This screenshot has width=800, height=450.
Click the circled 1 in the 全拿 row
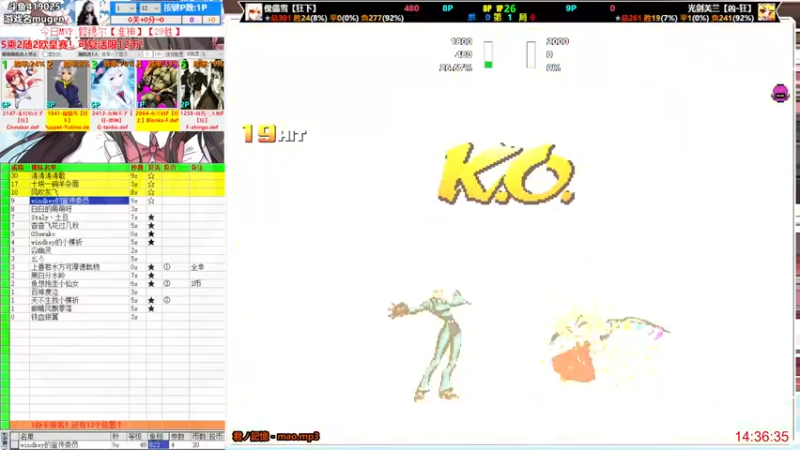click(x=167, y=267)
